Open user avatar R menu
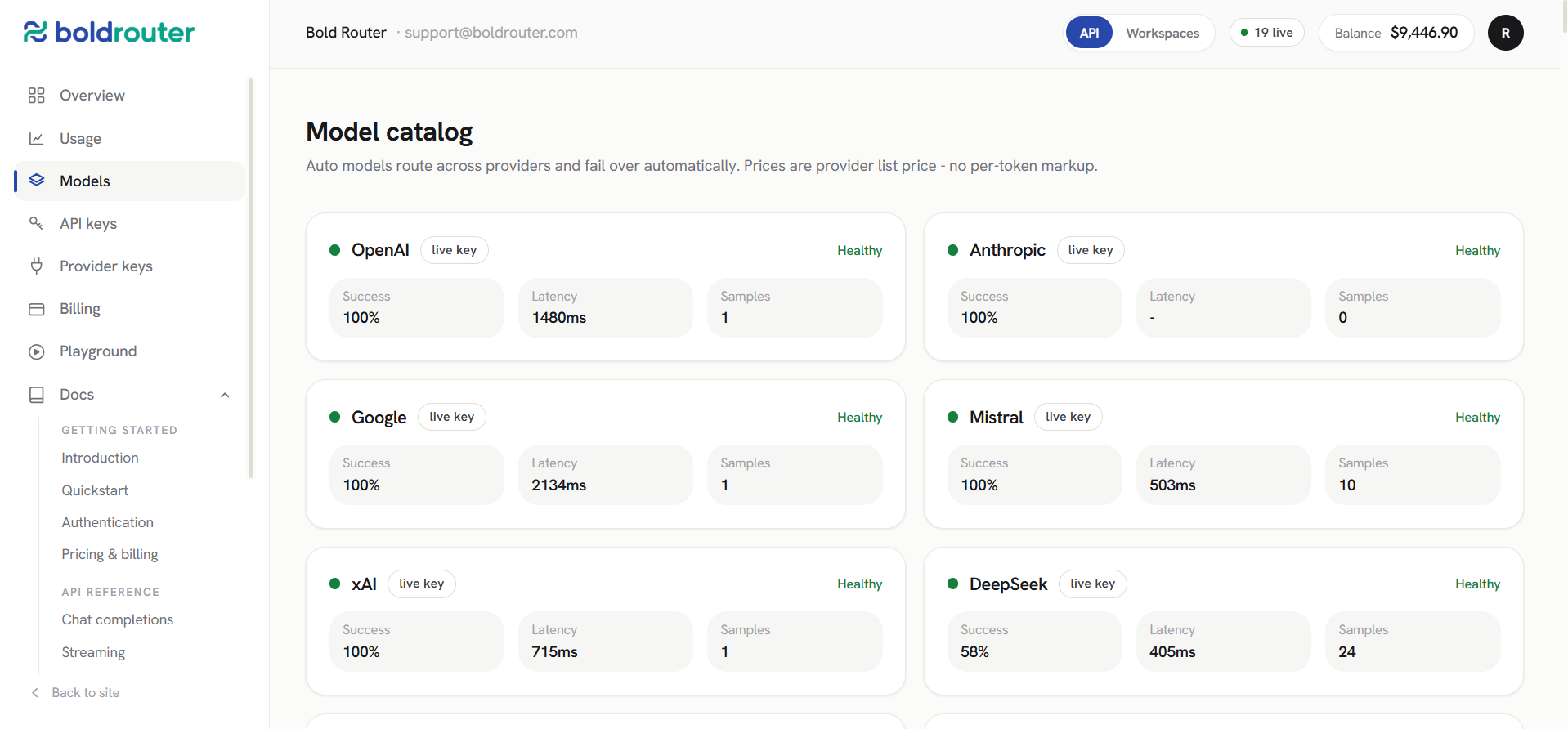 pyautogui.click(x=1505, y=33)
